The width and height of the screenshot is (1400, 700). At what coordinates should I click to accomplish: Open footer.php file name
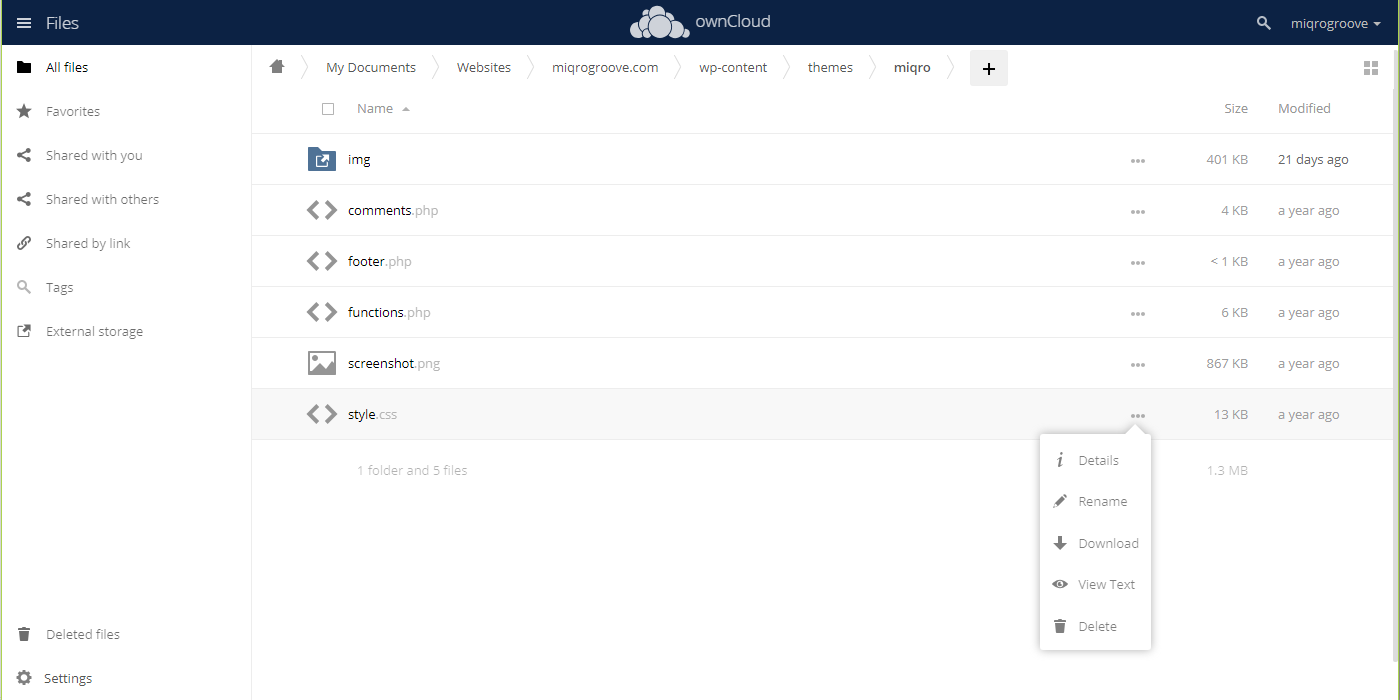tap(380, 262)
